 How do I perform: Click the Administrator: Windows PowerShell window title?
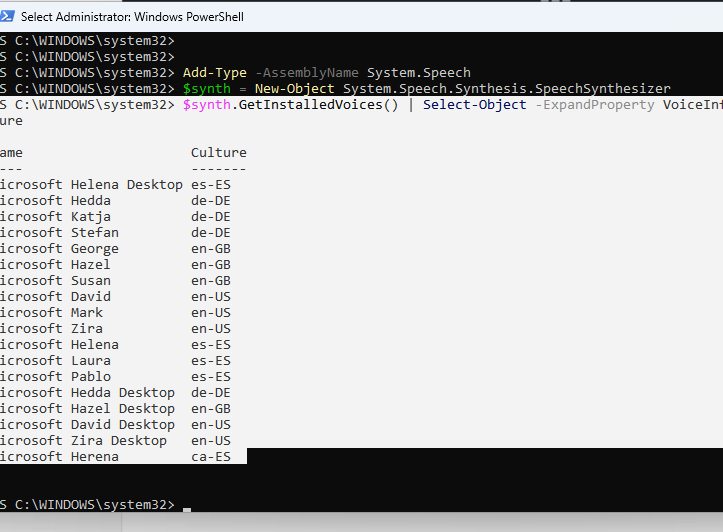[132, 17]
